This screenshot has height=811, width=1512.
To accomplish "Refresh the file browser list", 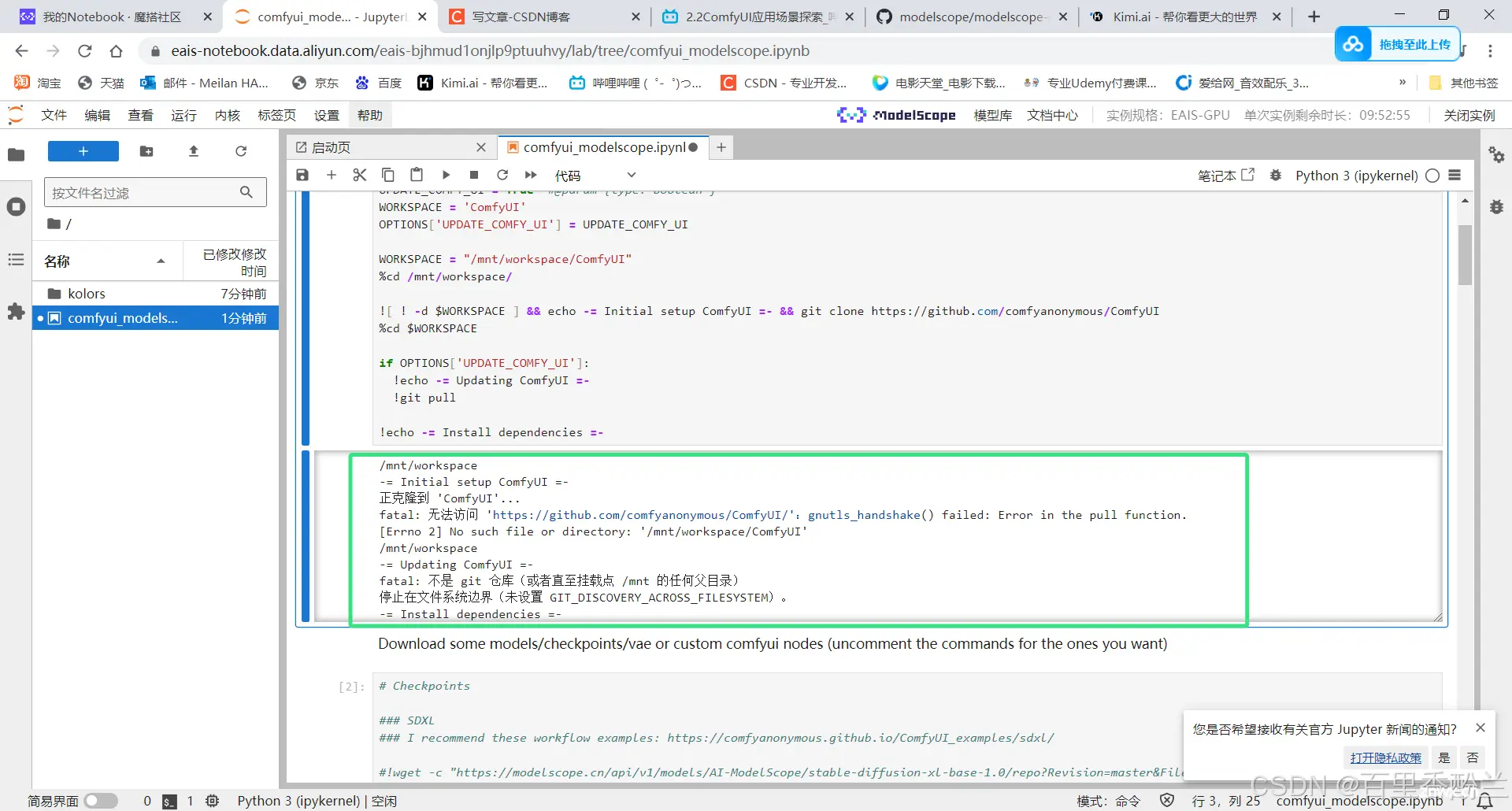I will coord(241,151).
